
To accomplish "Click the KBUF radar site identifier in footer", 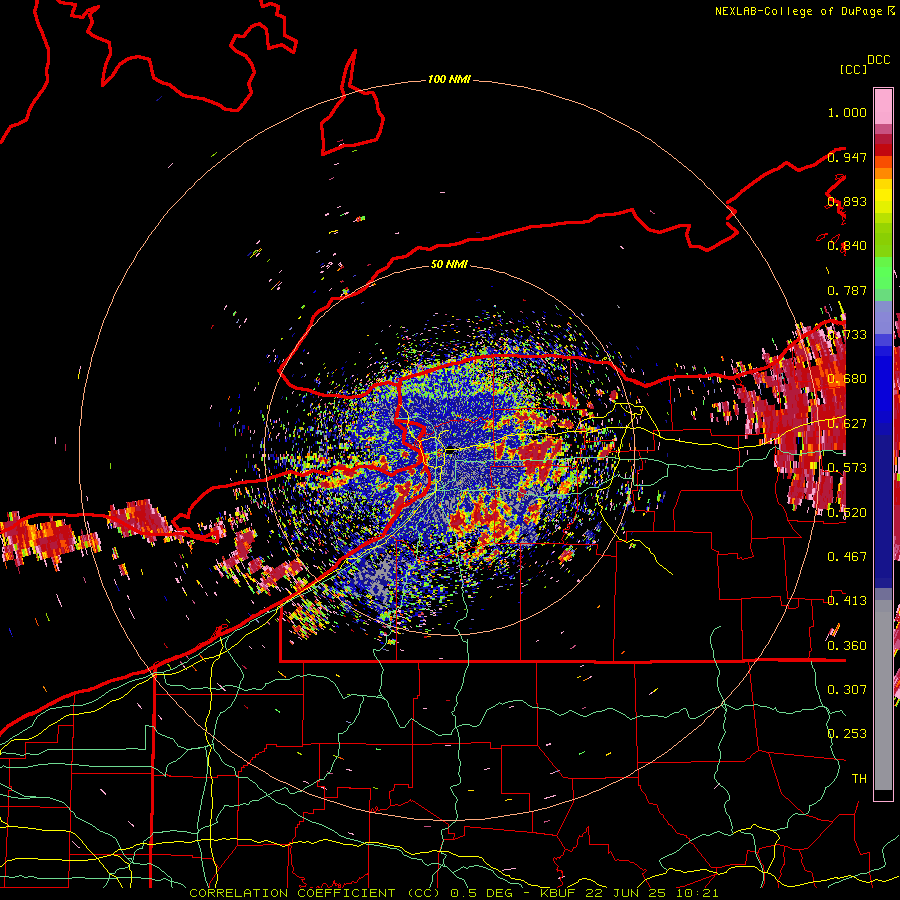I will [x=557, y=893].
